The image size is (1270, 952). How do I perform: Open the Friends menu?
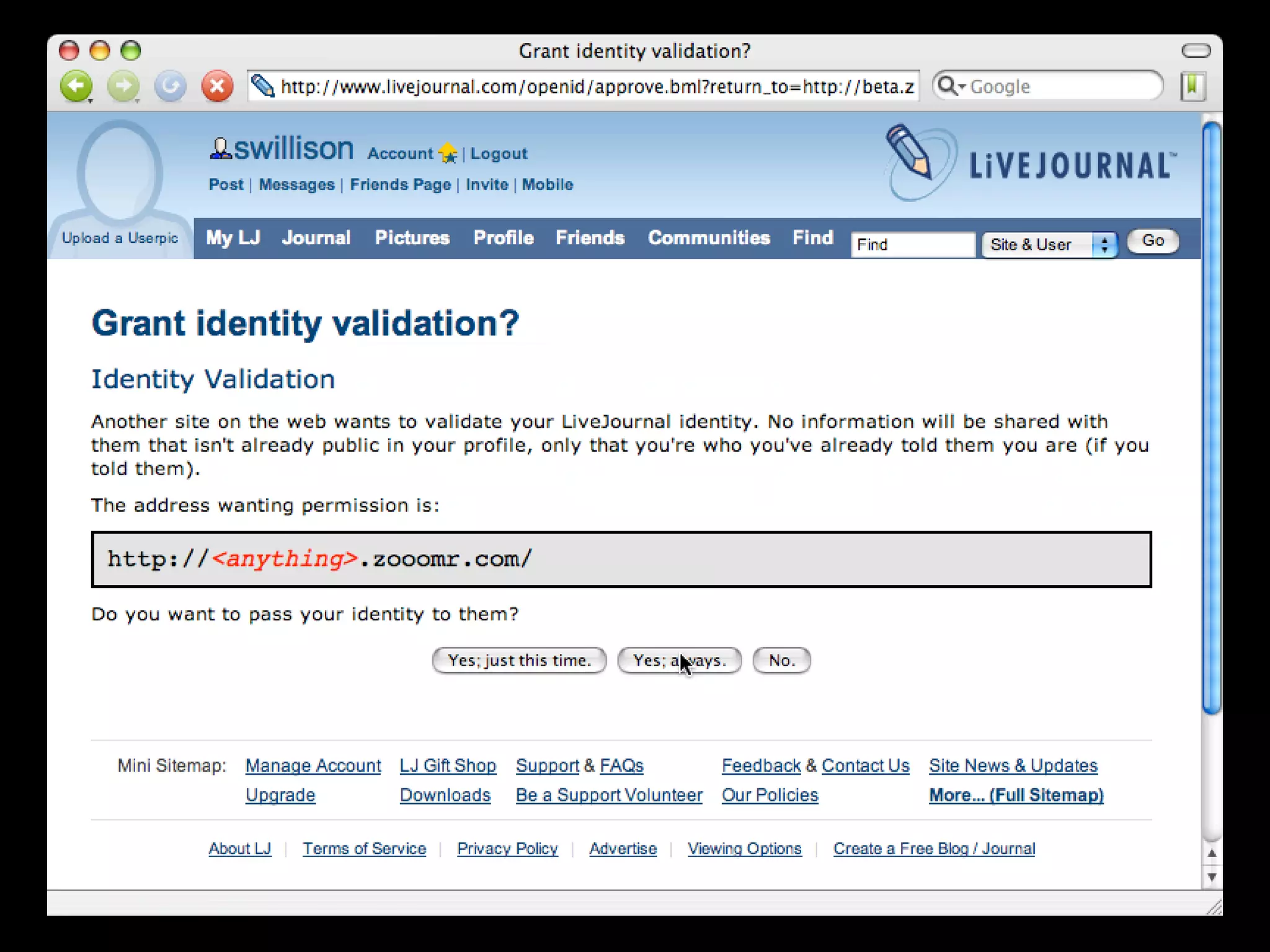click(590, 238)
